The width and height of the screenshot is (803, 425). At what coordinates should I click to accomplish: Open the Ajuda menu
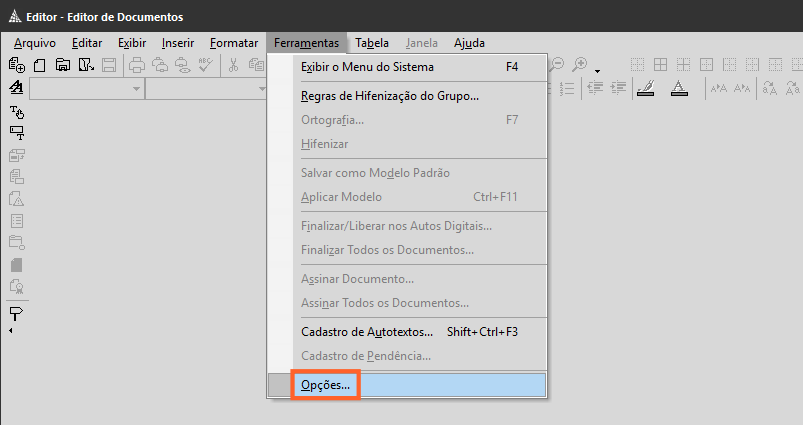tap(469, 43)
